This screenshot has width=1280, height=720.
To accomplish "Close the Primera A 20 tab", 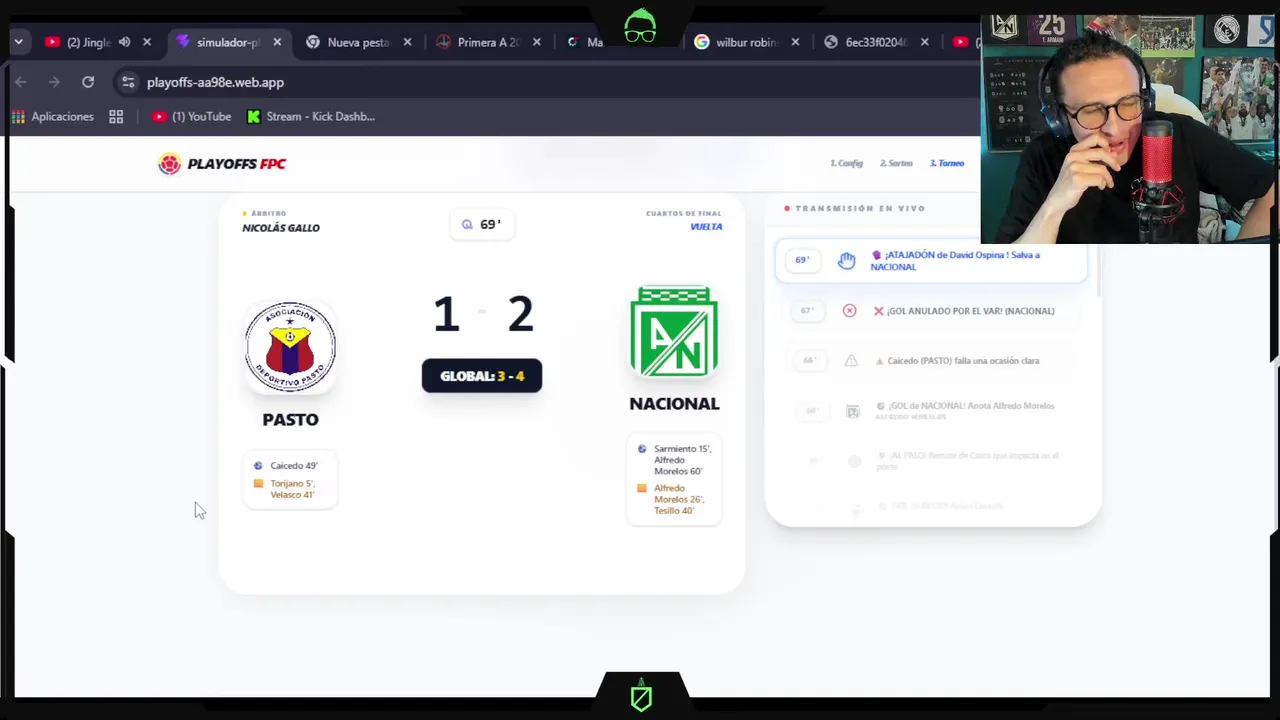I will (537, 42).
